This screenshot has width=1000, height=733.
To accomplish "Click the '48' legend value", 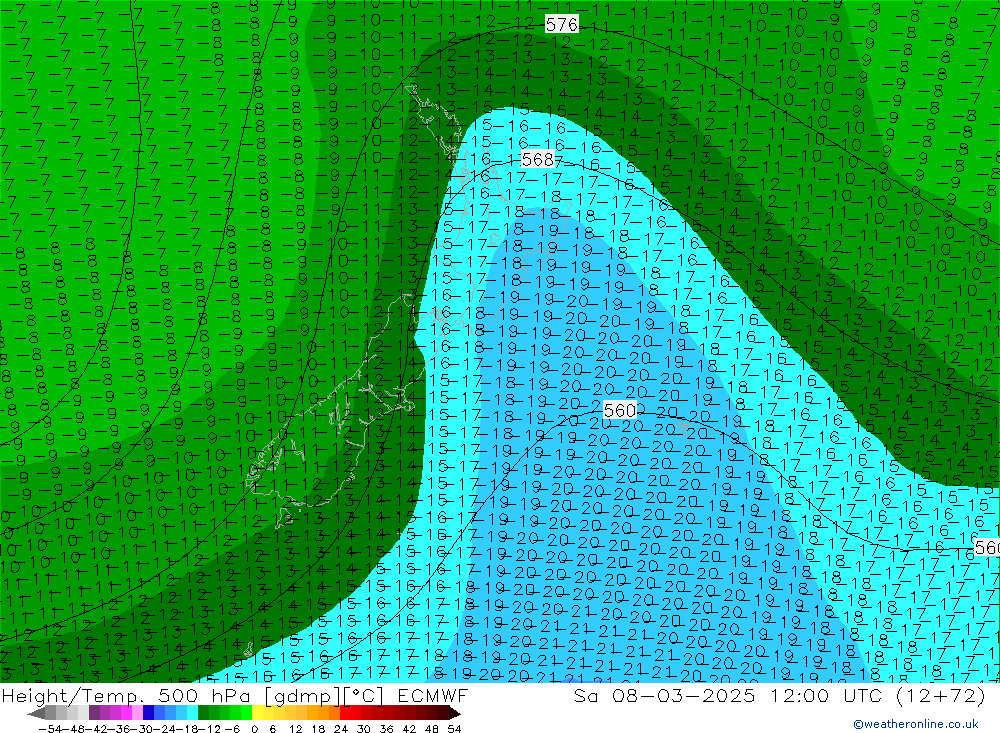I will [432, 729].
